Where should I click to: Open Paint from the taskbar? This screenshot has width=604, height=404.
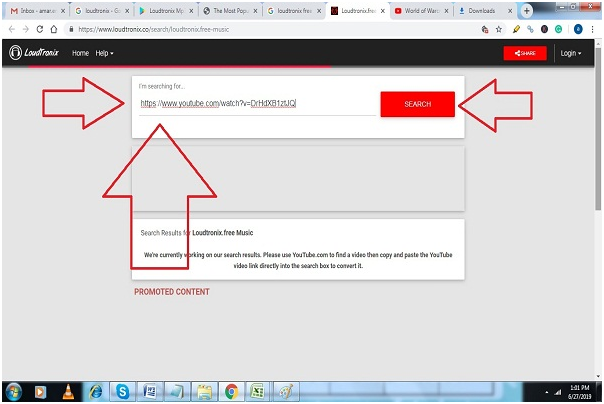[x=286, y=392]
